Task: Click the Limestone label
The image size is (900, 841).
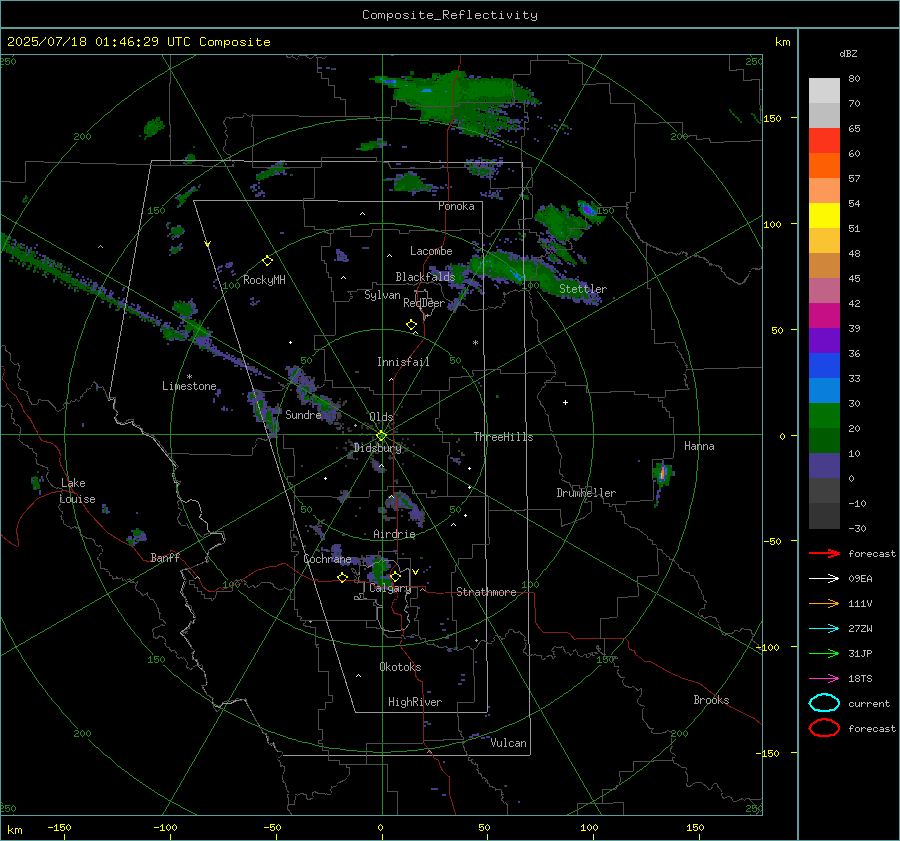Action: coord(189,386)
